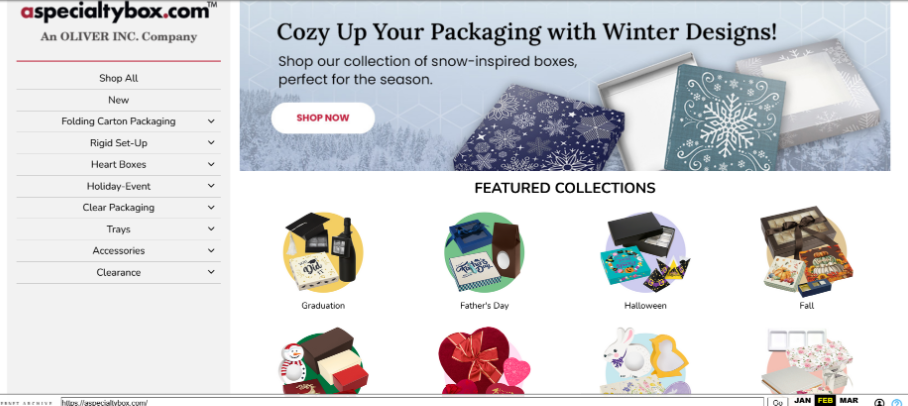
Task: Expand the Clearance chevron
Action: [211, 272]
